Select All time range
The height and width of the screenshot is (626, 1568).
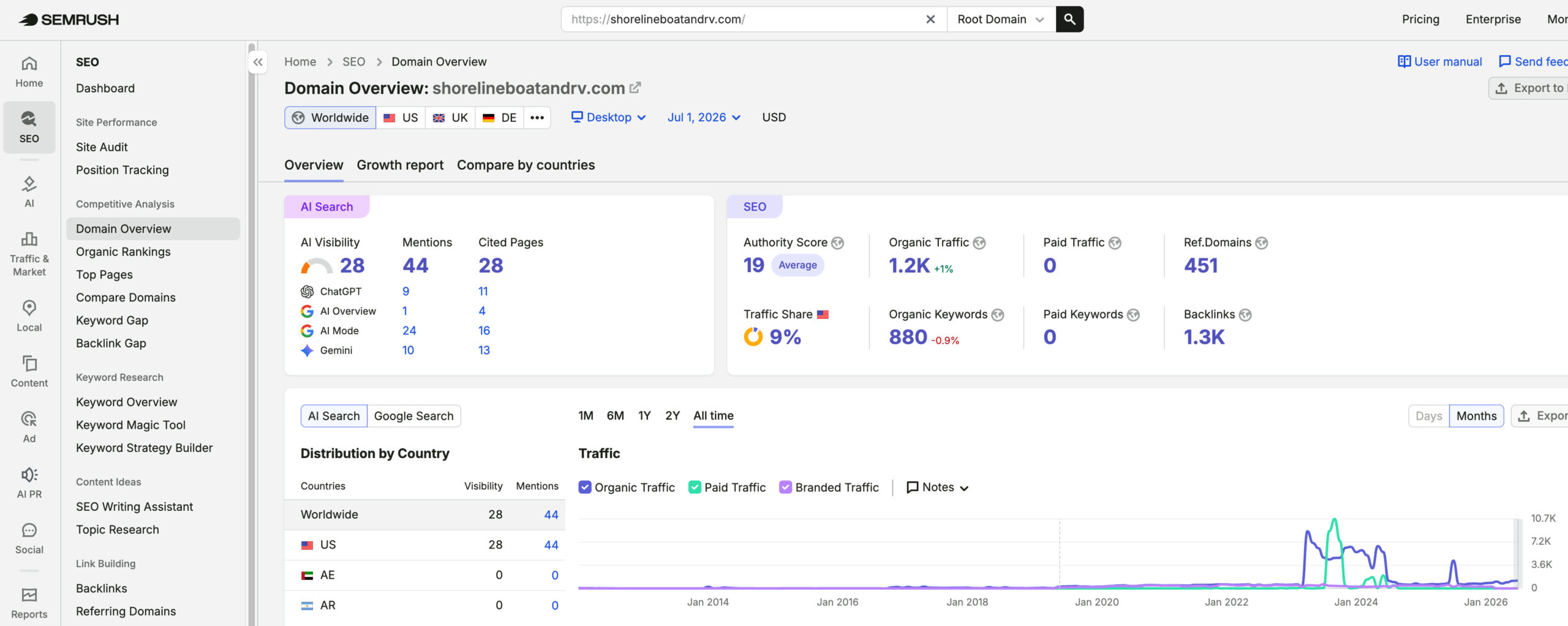[713, 415]
